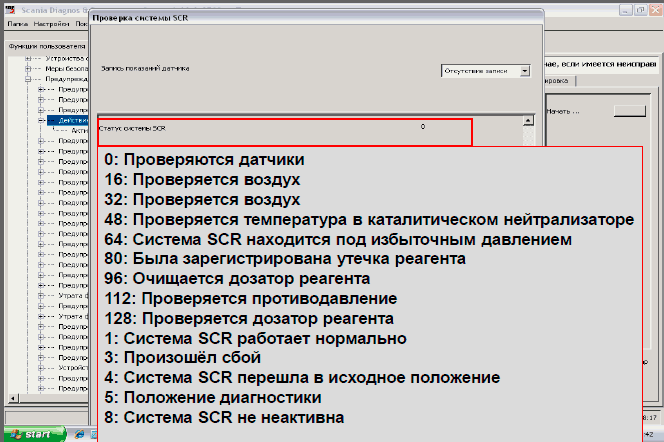Viewport: 664px width, 442px height.
Task: Open the Настройки menu
Action: 50,23
